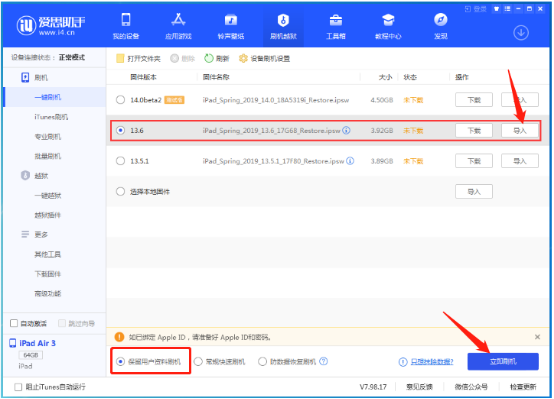Toggle the 跳过向导 checkbox
Image resolution: width=554 pixels, height=399 pixels.
point(62,323)
